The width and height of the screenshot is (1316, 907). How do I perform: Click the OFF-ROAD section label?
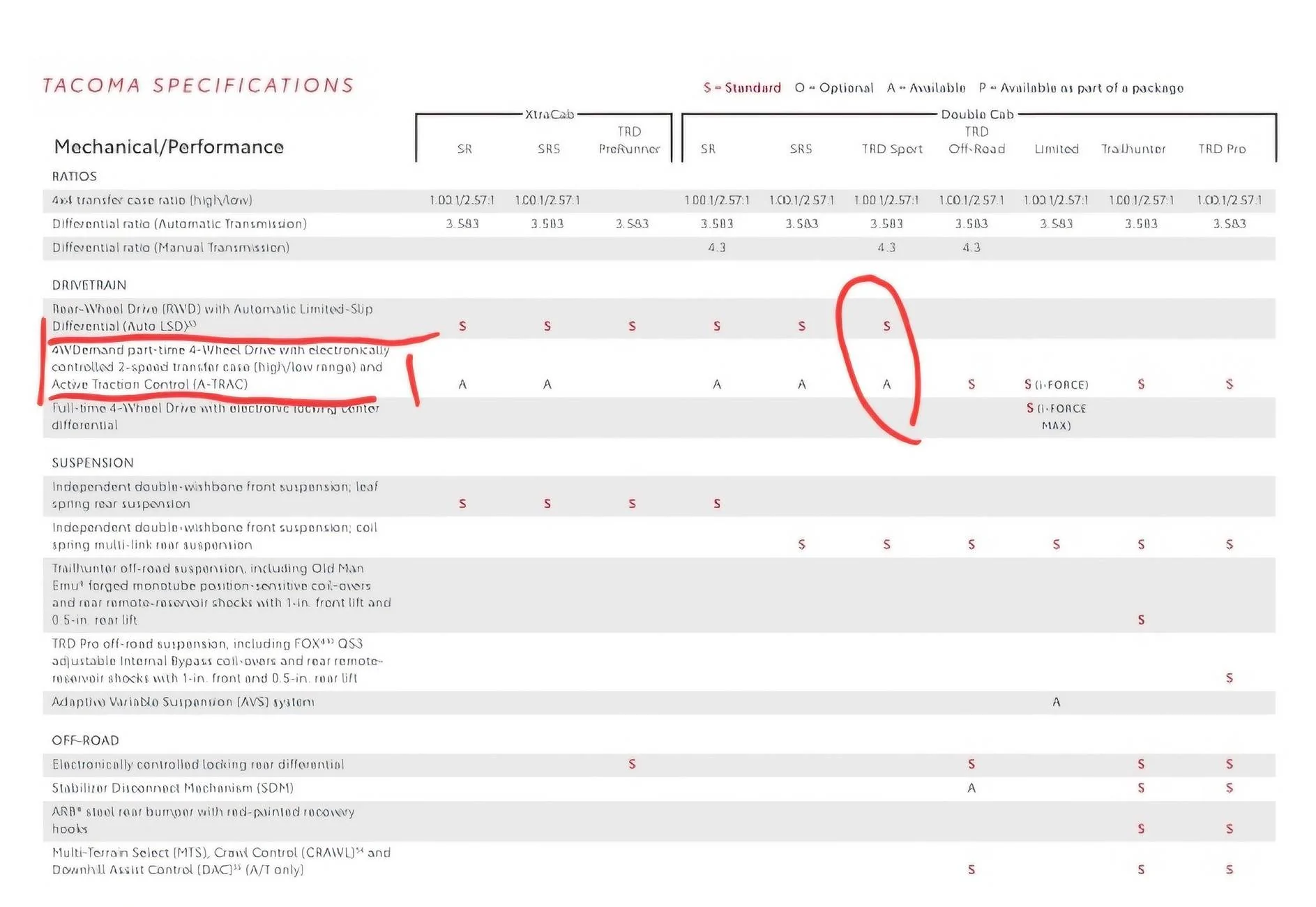tap(85, 740)
